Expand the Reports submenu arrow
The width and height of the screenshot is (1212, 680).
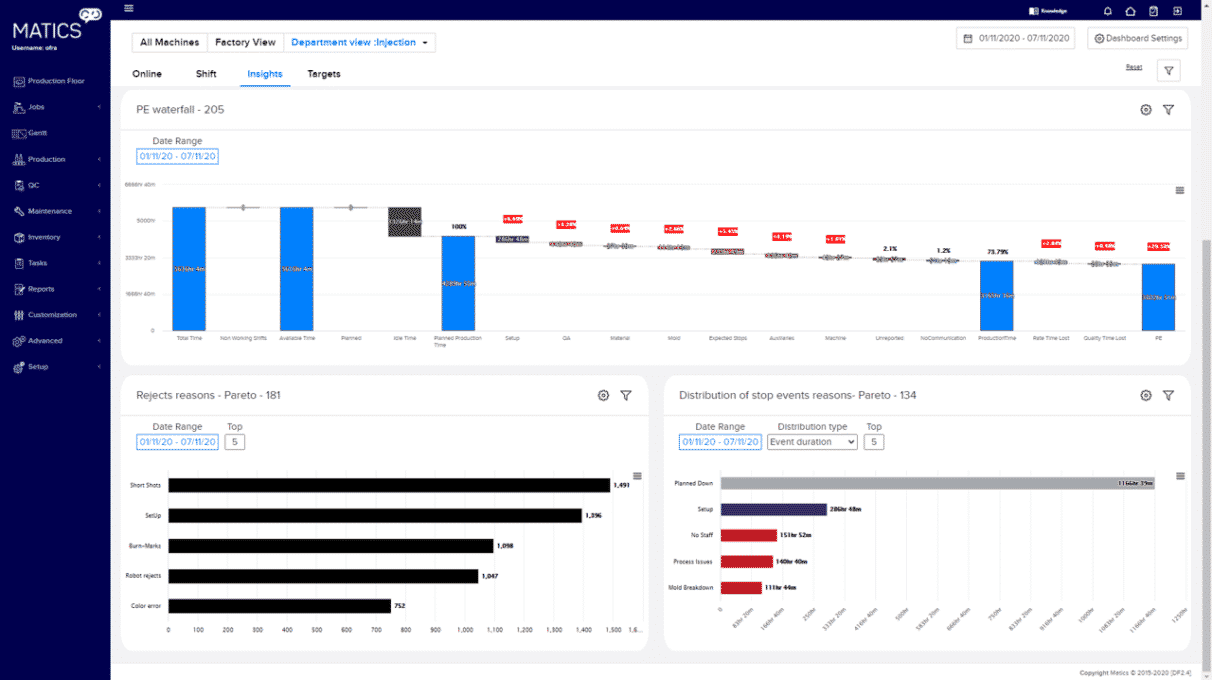98,289
